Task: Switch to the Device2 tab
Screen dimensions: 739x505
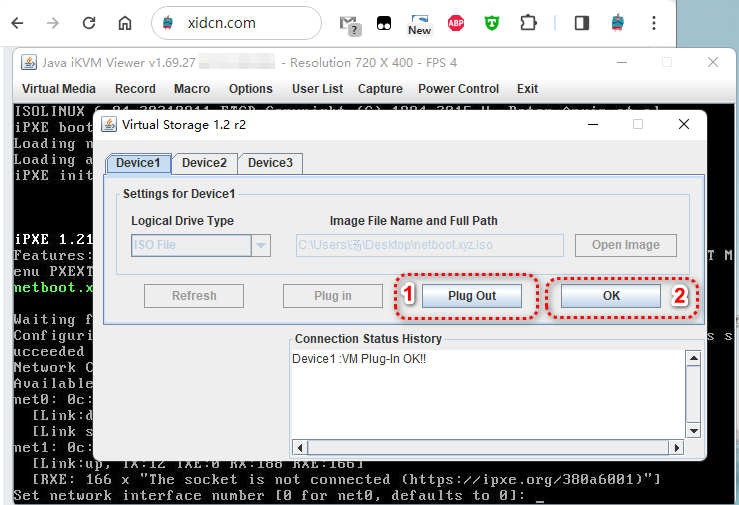Action: 204,163
